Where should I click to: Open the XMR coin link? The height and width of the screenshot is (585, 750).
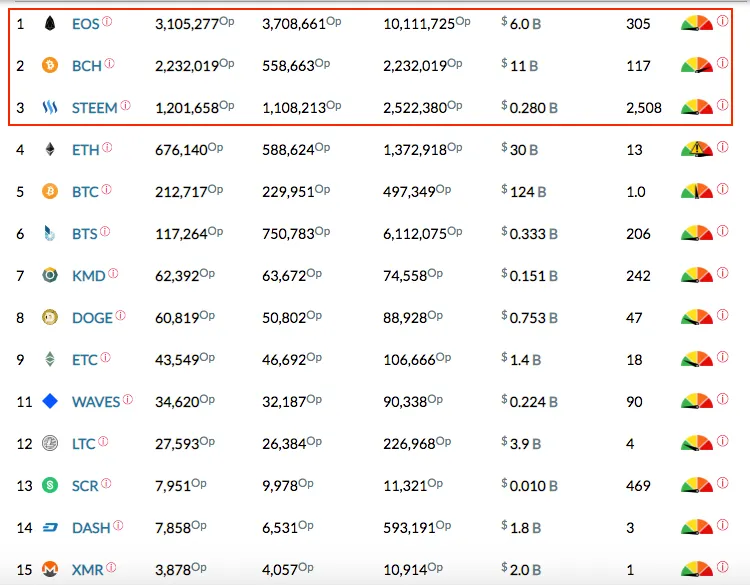88,570
